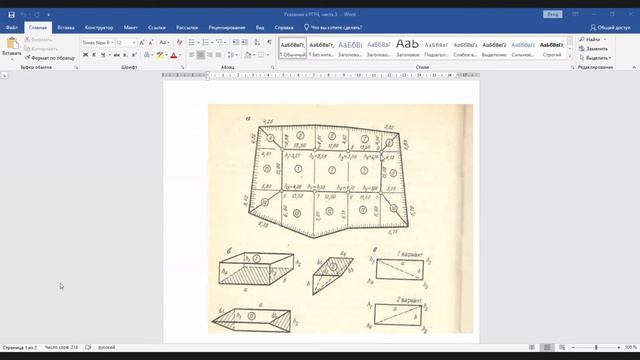Open the font group dialog launcher
The height and width of the screenshot is (360, 640).
(x=182, y=67)
